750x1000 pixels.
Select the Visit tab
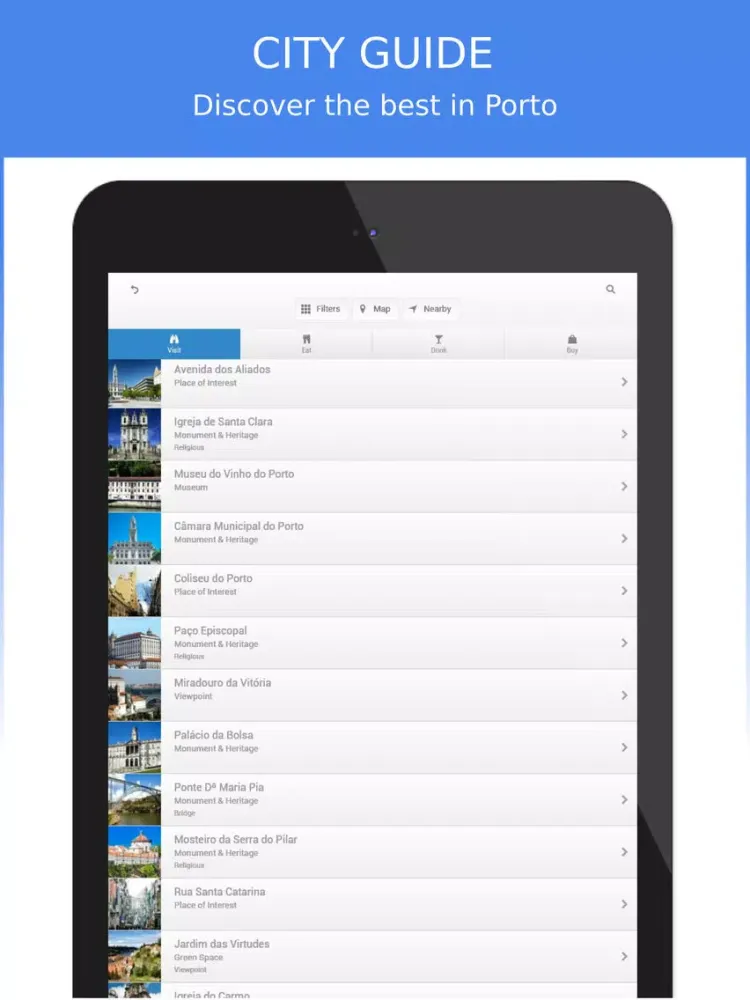[174, 344]
